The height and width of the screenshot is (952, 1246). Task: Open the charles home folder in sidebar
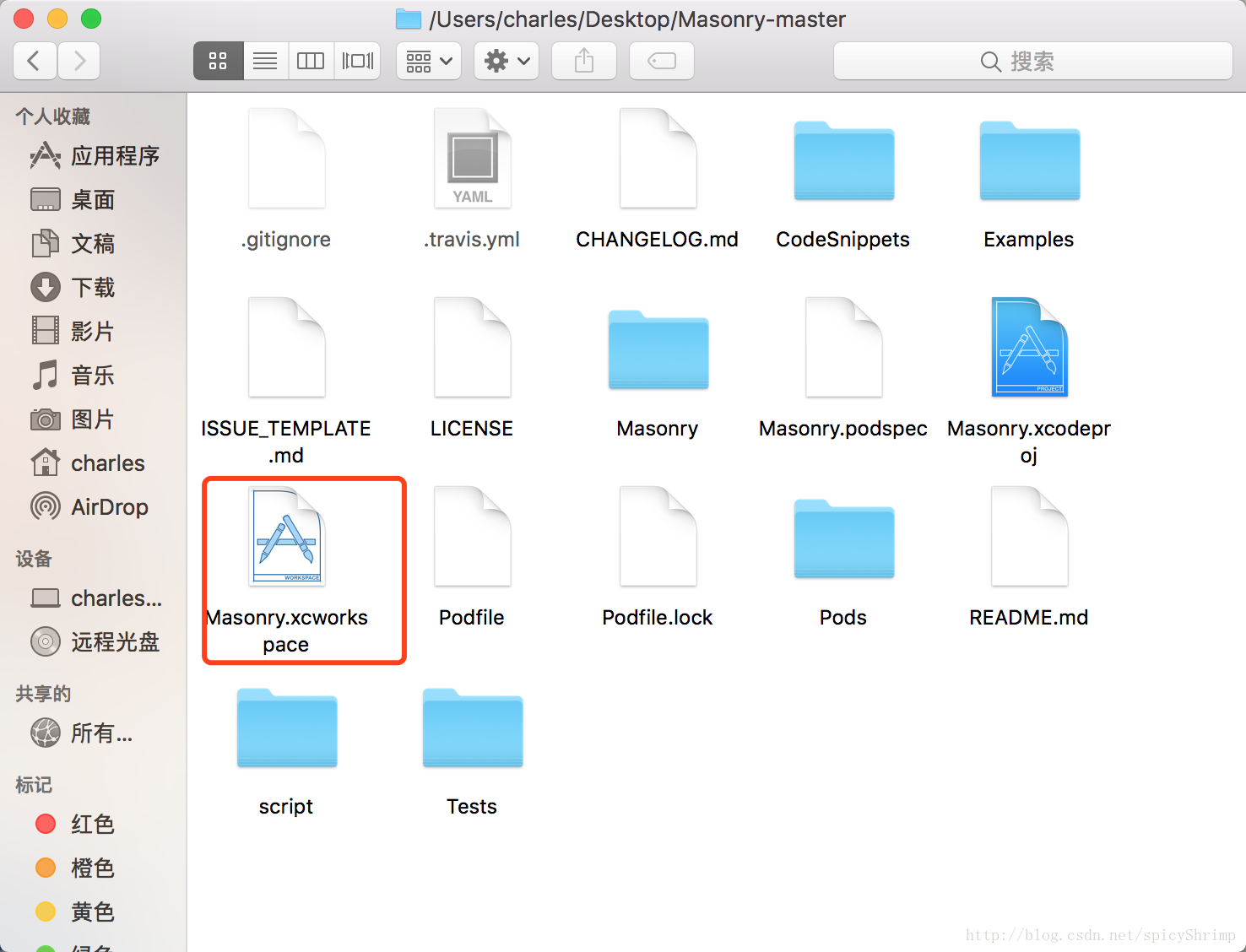[95, 463]
